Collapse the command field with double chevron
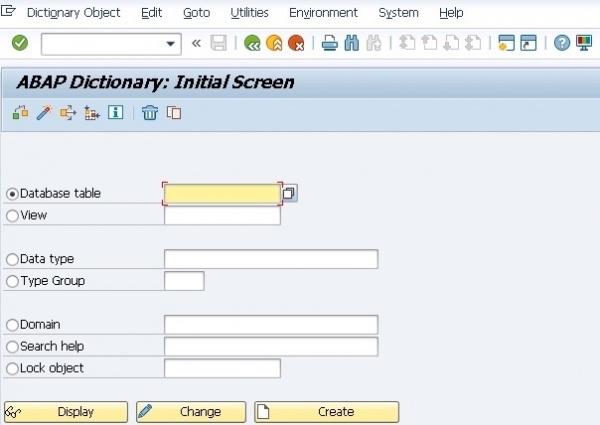Image resolution: width=600 pixels, height=425 pixels. tap(196, 43)
